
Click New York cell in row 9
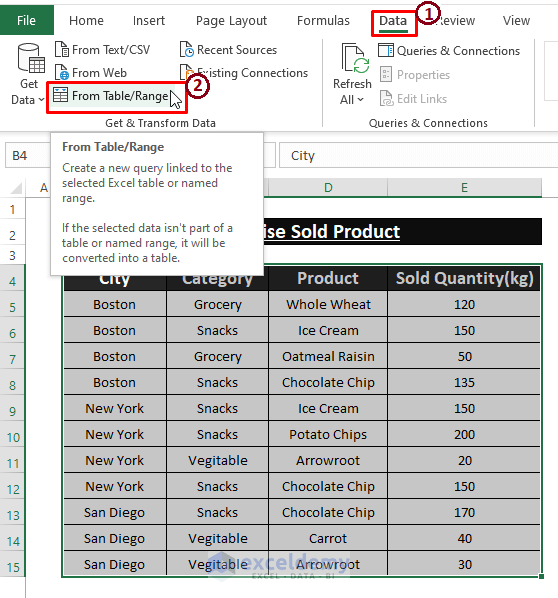click(x=114, y=408)
